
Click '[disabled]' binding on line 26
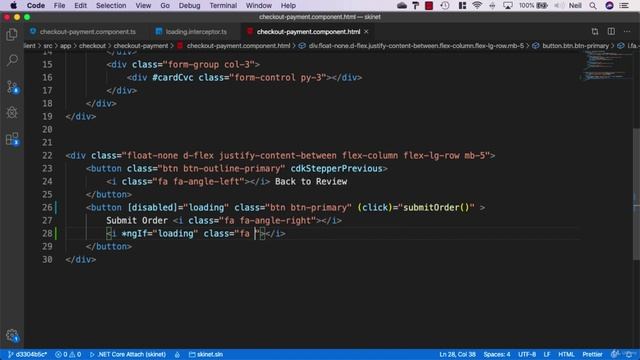pyautogui.click(x=152, y=207)
